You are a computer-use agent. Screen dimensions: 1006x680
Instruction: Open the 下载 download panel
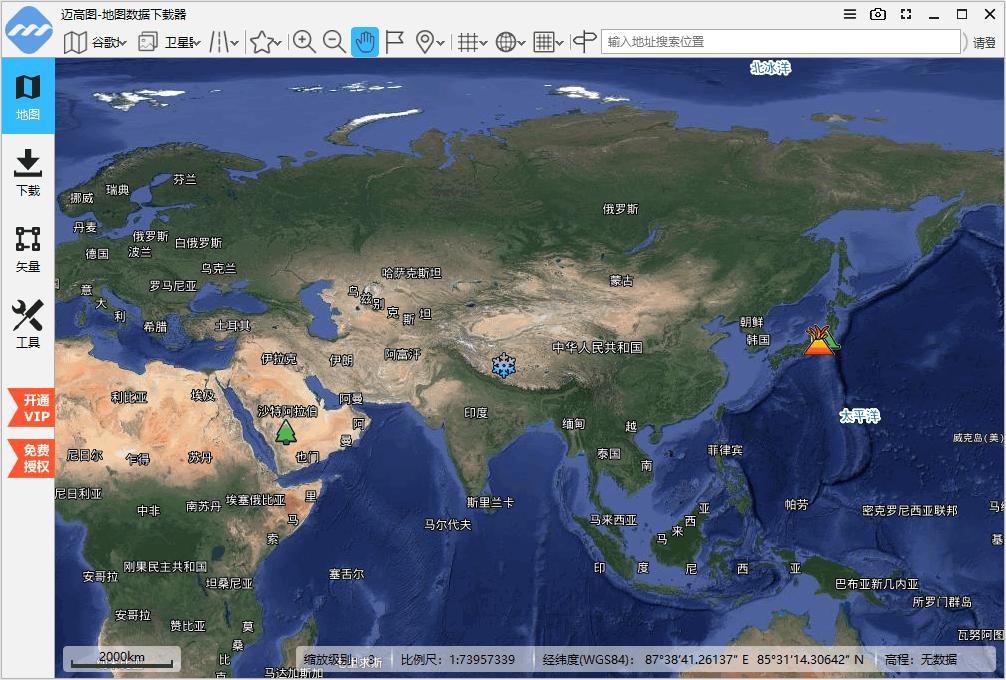point(28,172)
